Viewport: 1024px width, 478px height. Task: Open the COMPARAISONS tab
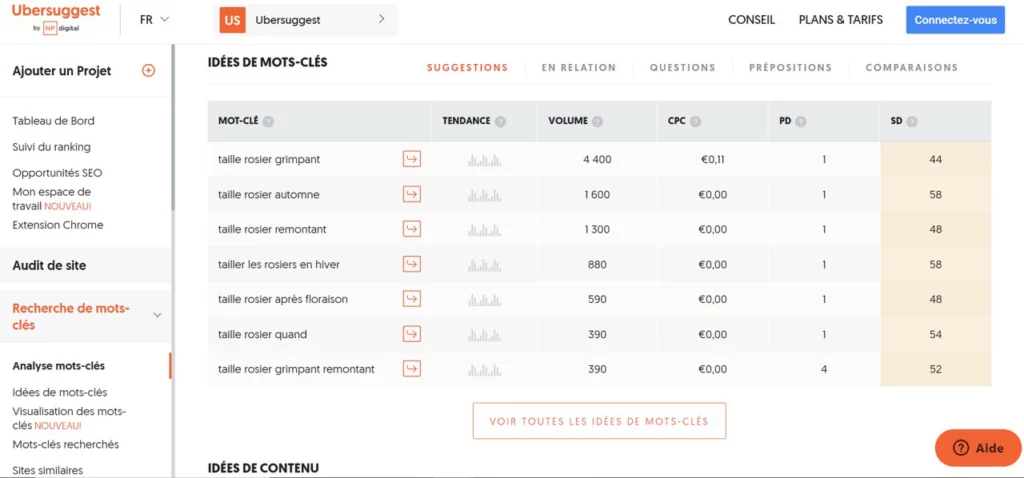pyautogui.click(x=912, y=67)
